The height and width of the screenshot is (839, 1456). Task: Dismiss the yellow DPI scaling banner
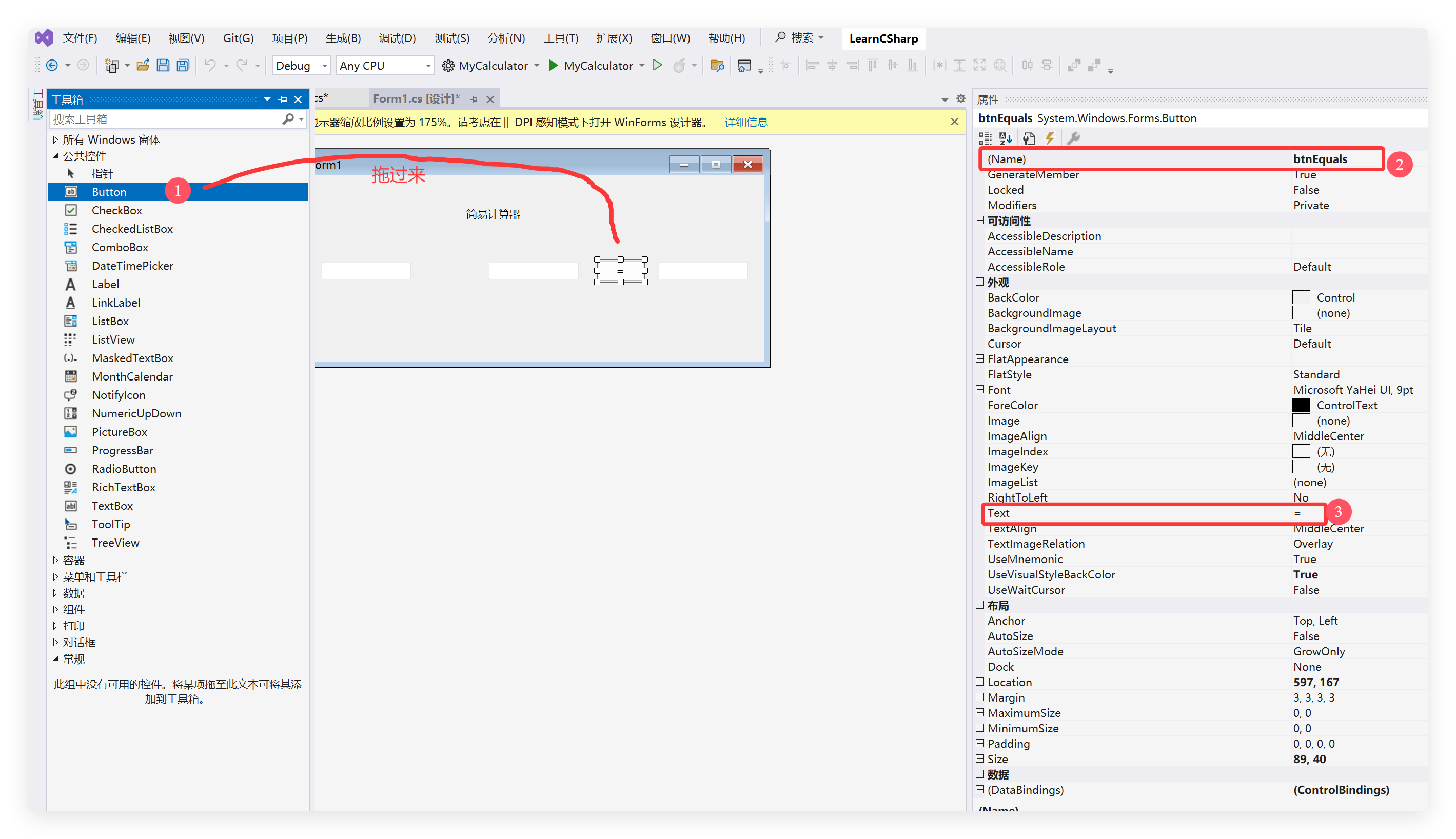point(955,122)
